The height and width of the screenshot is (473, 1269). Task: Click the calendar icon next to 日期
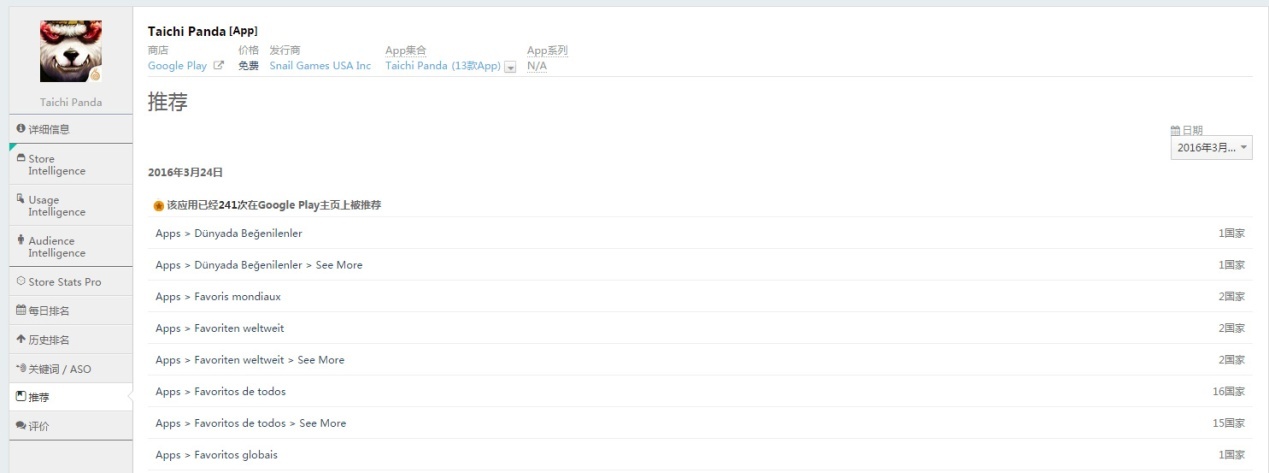1175,130
